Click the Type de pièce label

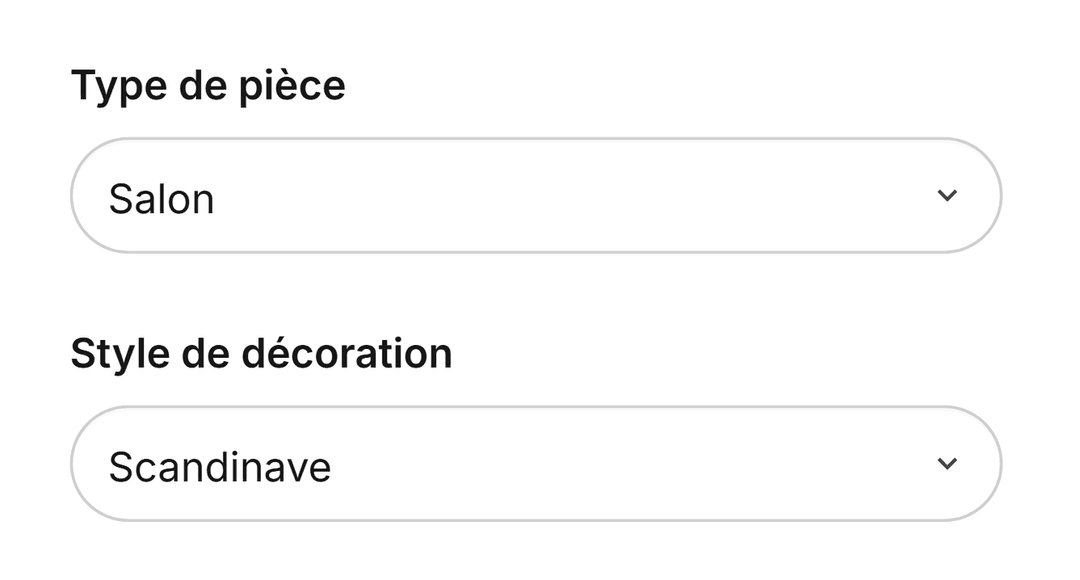(208, 86)
